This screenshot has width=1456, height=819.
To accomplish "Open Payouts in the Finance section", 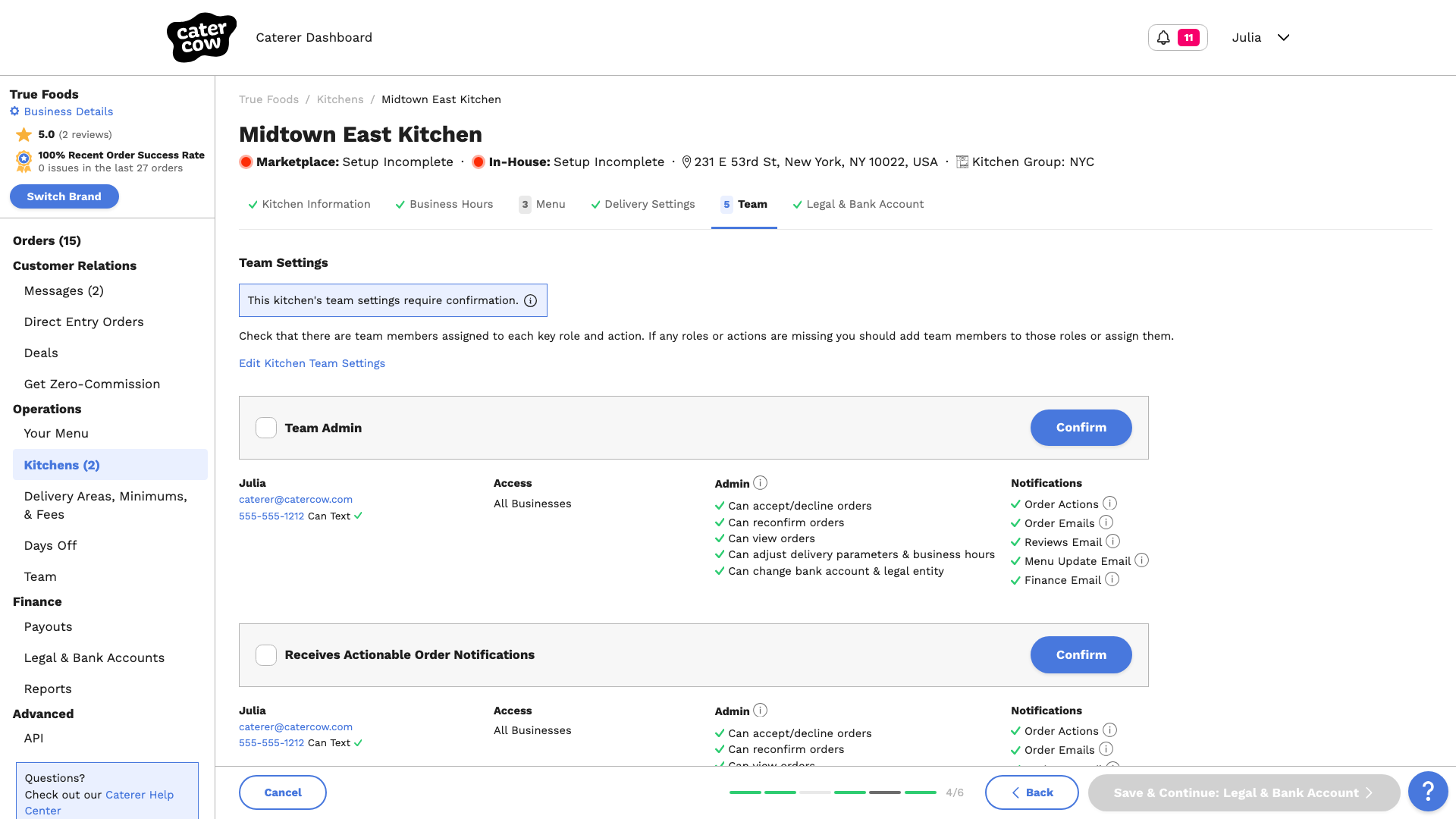I will pyautogui.click(x=48, y=626).
